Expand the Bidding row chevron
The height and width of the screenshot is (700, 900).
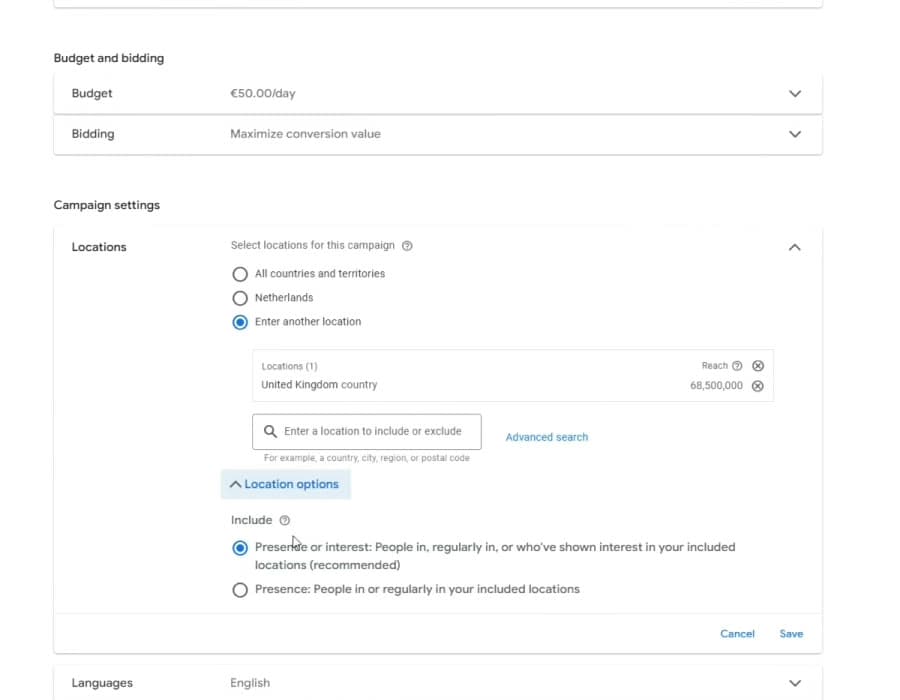click(794, 134)
